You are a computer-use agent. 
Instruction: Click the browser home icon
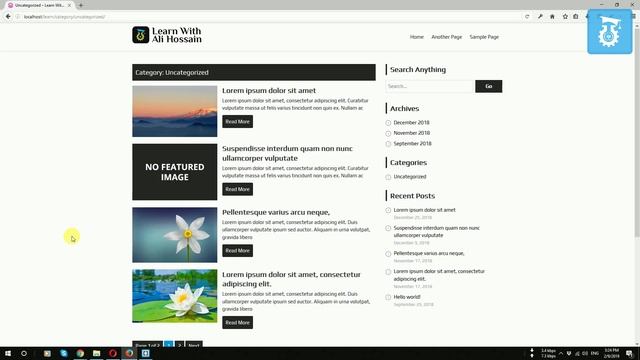click(552, 17)
